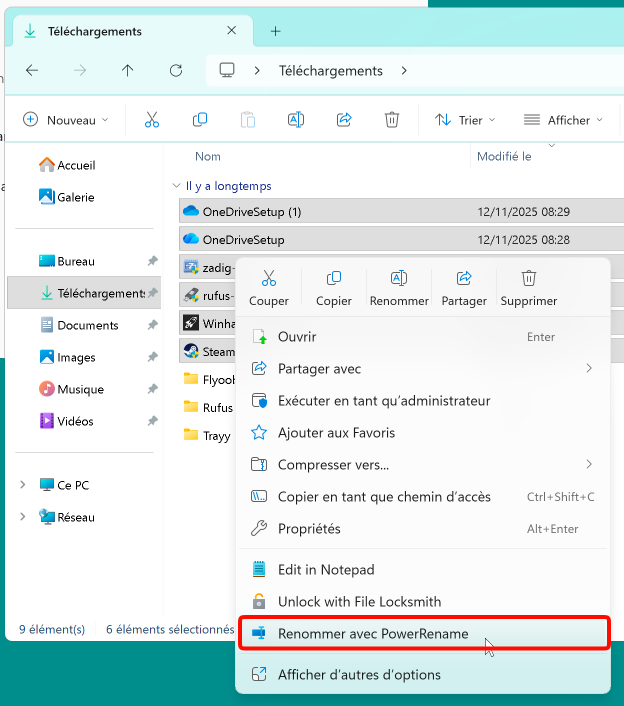Click the Partager icon in context menu
This screenshot has height=706, width=624.
(x=464, y=279)
